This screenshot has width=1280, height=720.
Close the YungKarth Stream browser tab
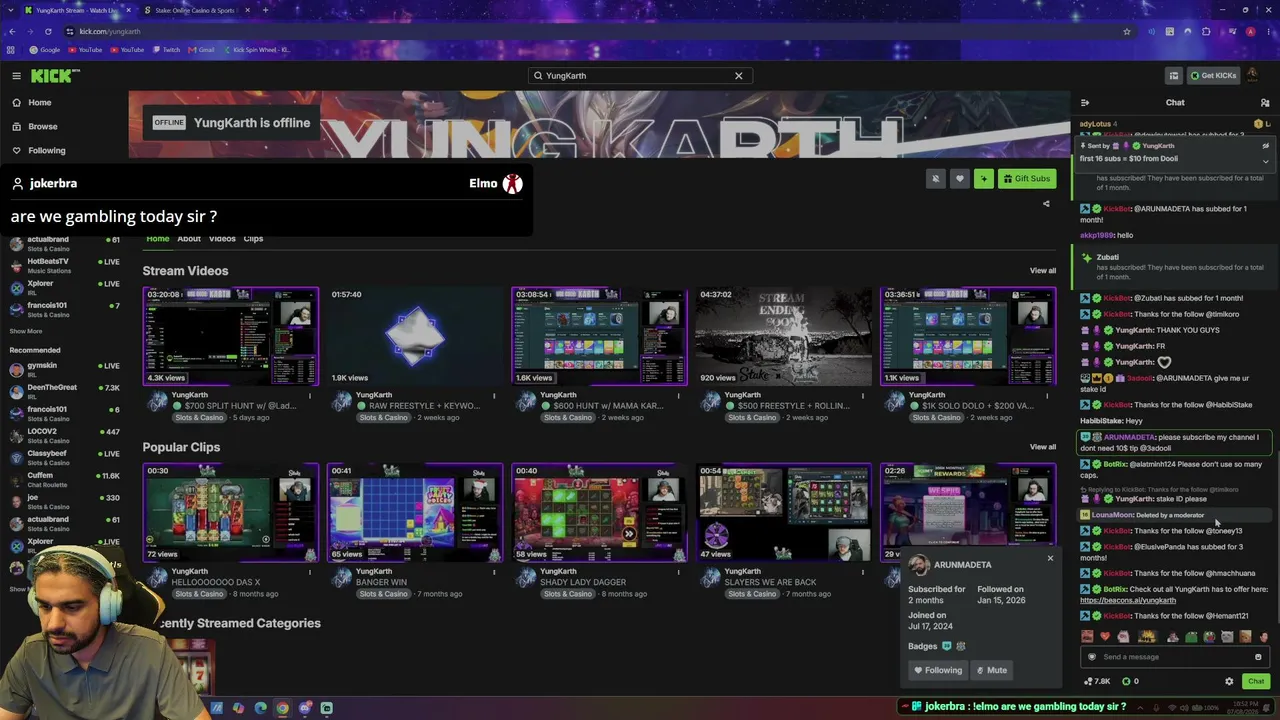click(129, 10)
